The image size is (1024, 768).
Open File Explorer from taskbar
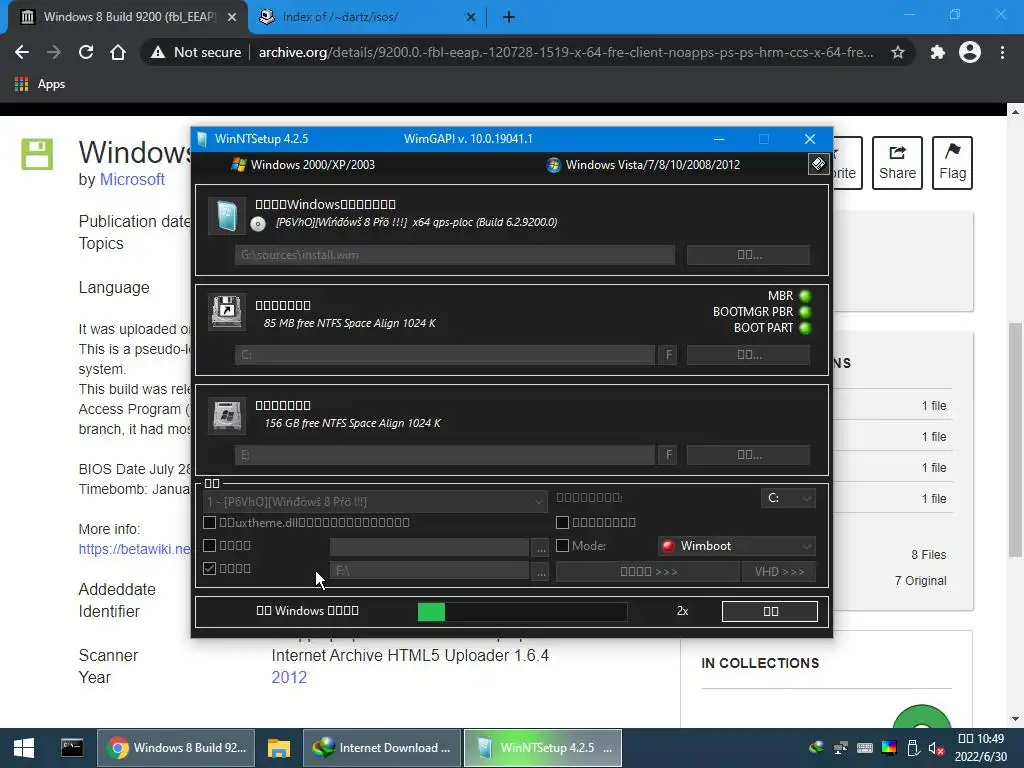pos(279,748)
